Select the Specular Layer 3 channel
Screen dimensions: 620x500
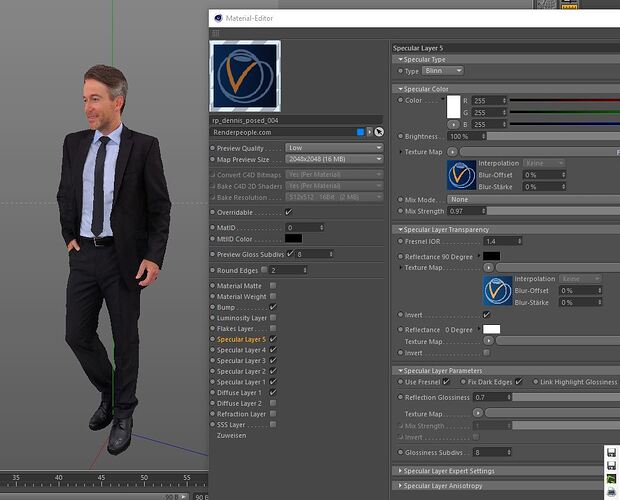(x=241, y=360)
